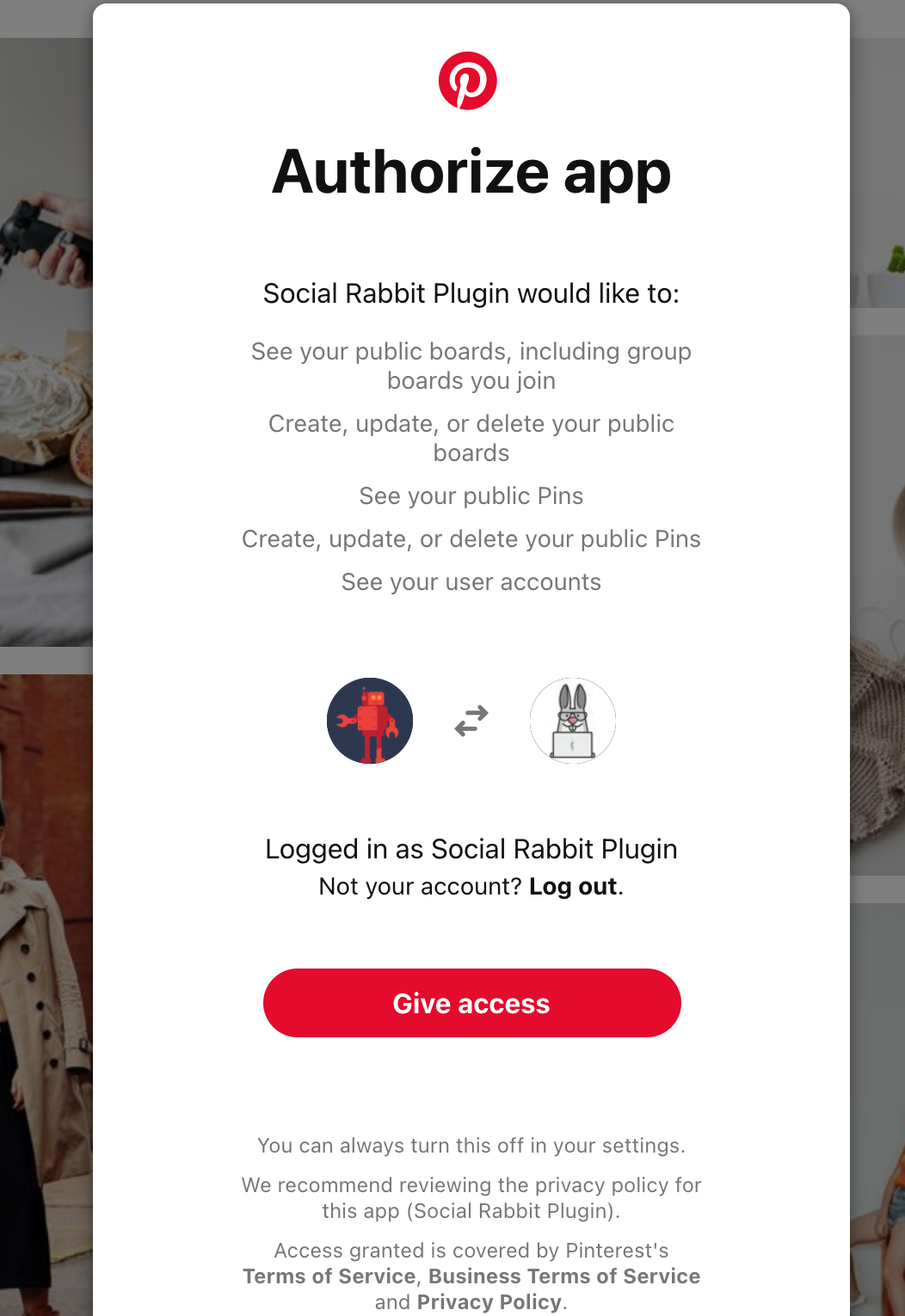The width and height of the screenshot is (905, 1316).
Task: Click the swap arrows icon between avatars
Action: click(x=471, y=721)
